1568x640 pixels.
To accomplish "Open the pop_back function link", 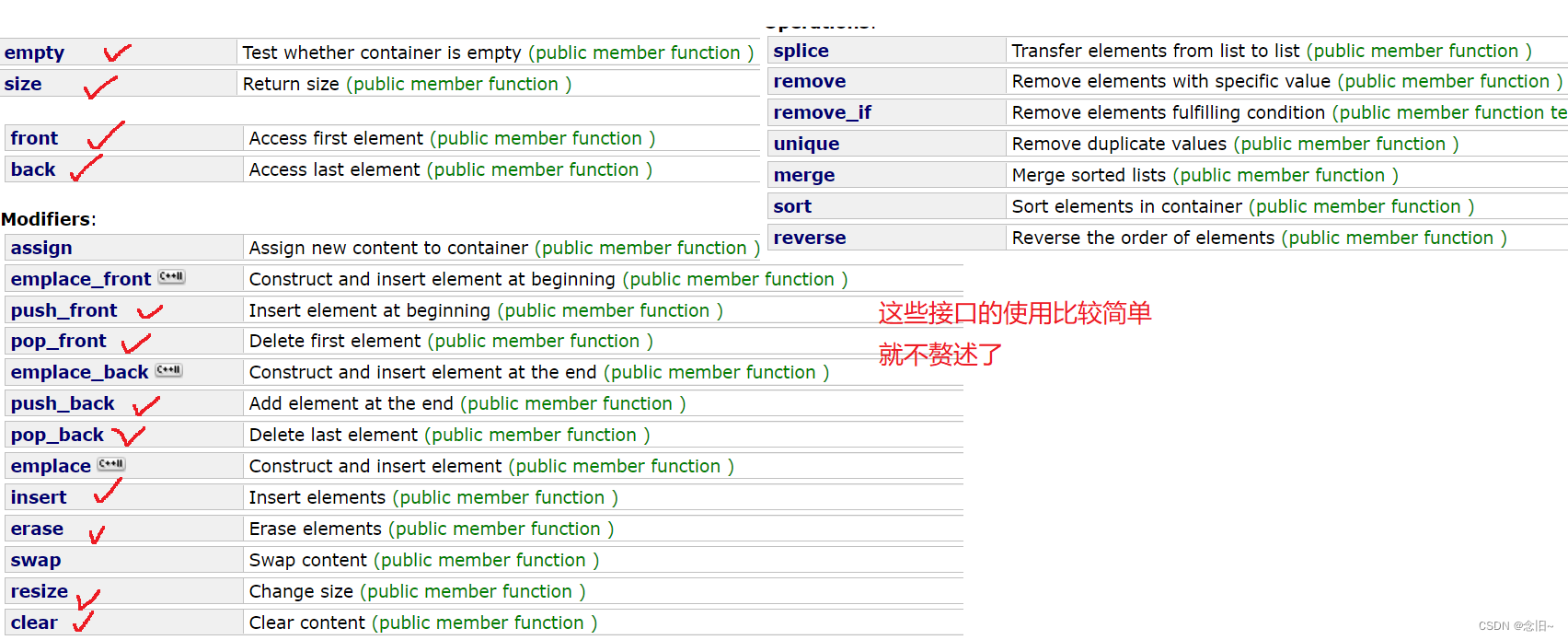I will (x=57, y=435).
